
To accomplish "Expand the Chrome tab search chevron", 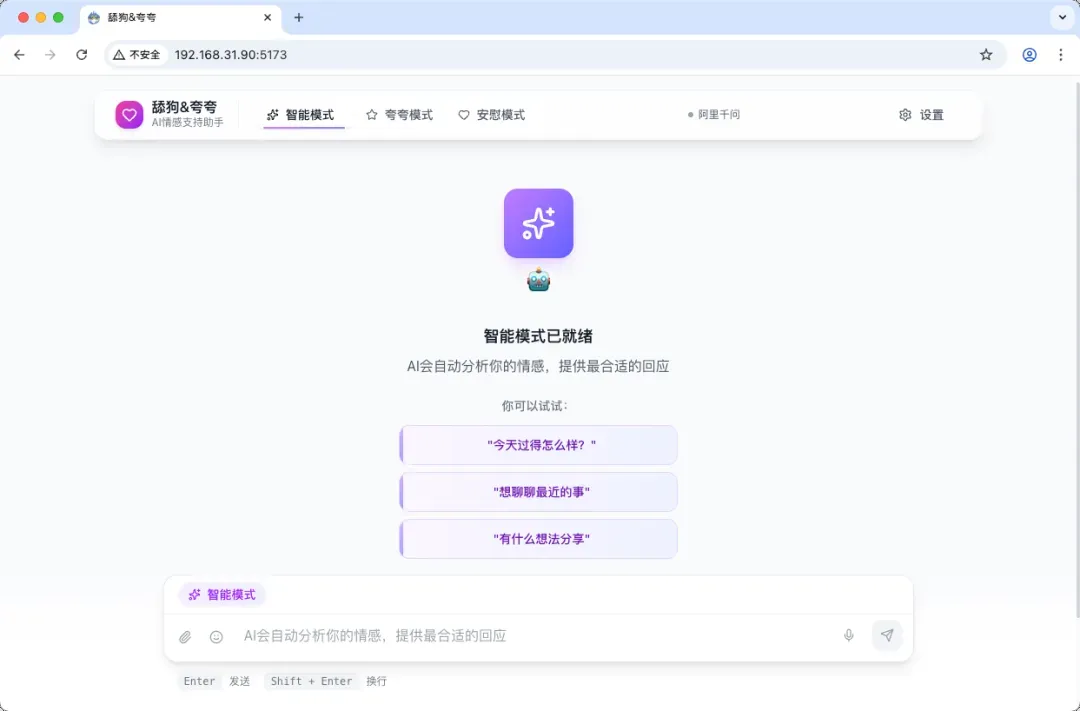I will coord(1061,17).
